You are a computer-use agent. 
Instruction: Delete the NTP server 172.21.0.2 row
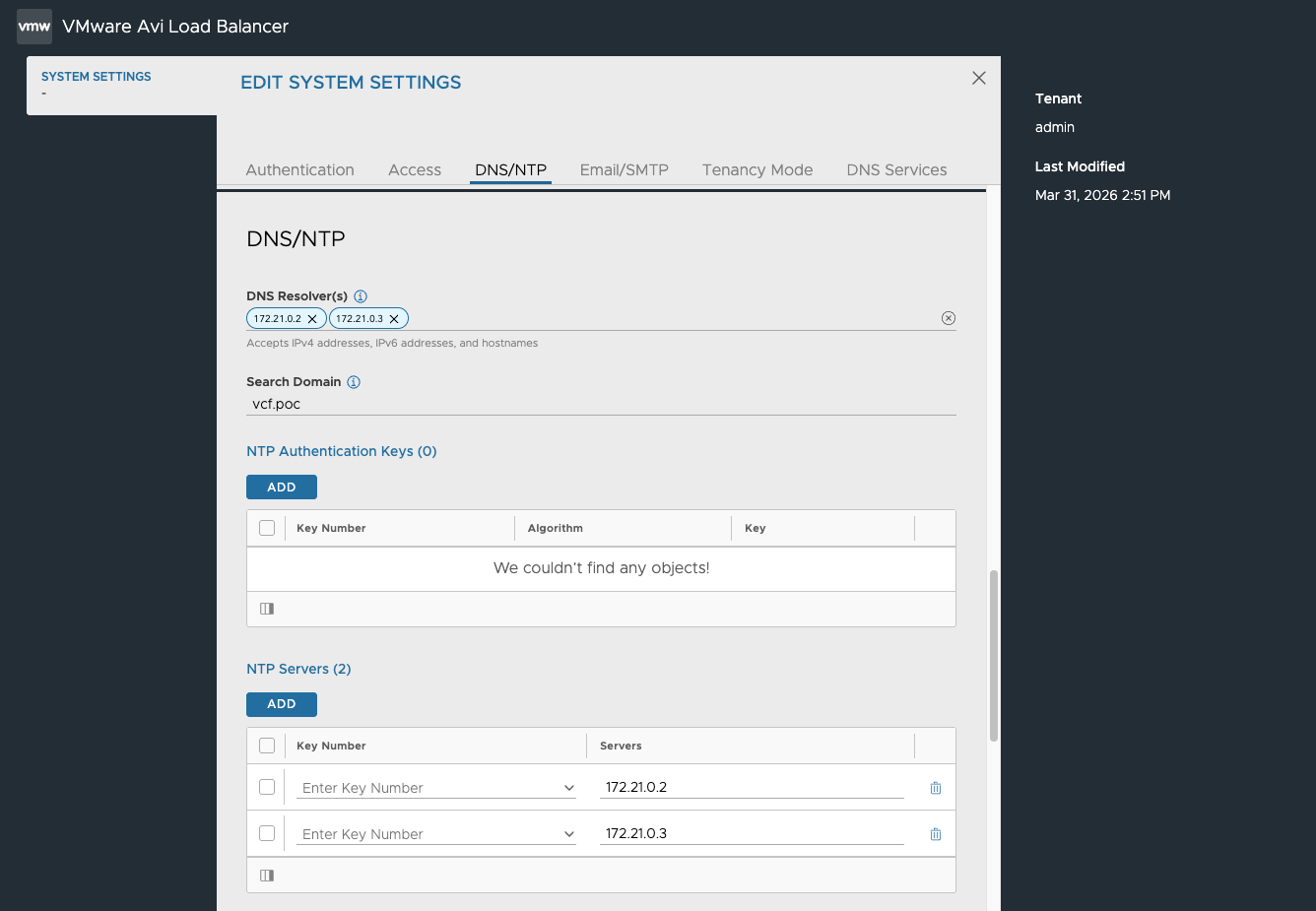tap(936, 788)
